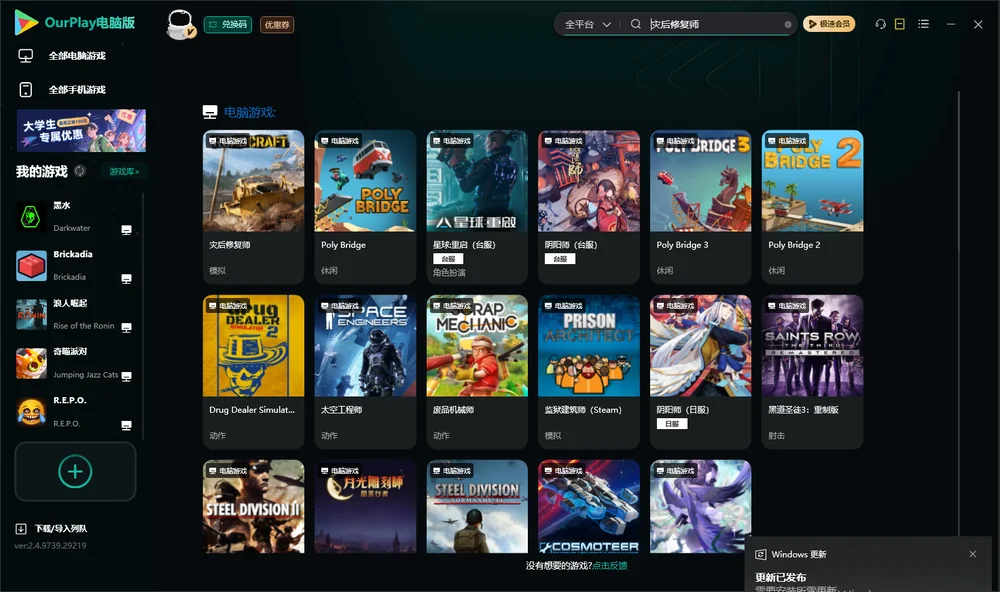This screenshot has width=1000, height=592.
Task: Click the yellow mini-mode window icon
Action: tap(900, 24)
